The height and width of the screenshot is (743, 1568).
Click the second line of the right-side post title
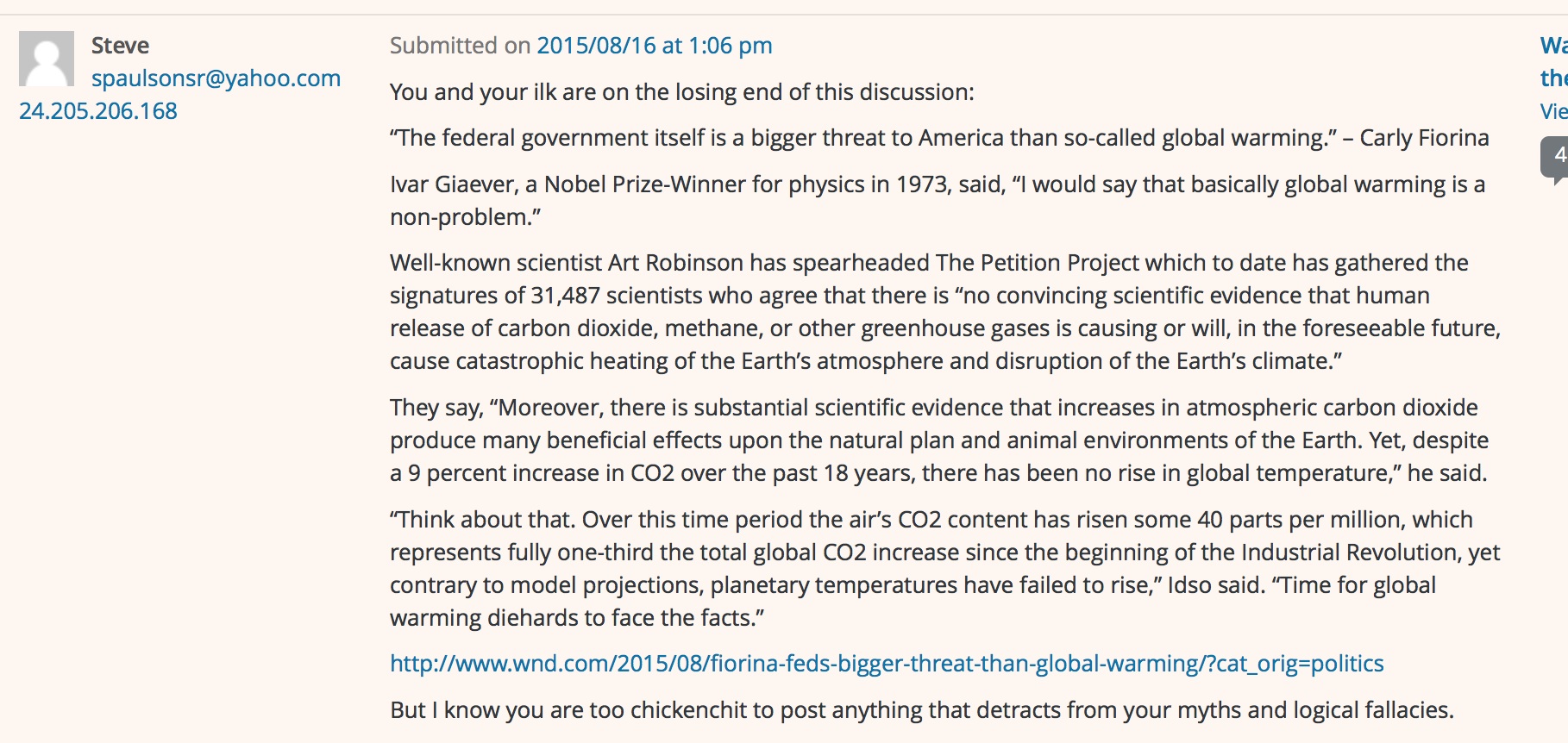(1553, 78)
